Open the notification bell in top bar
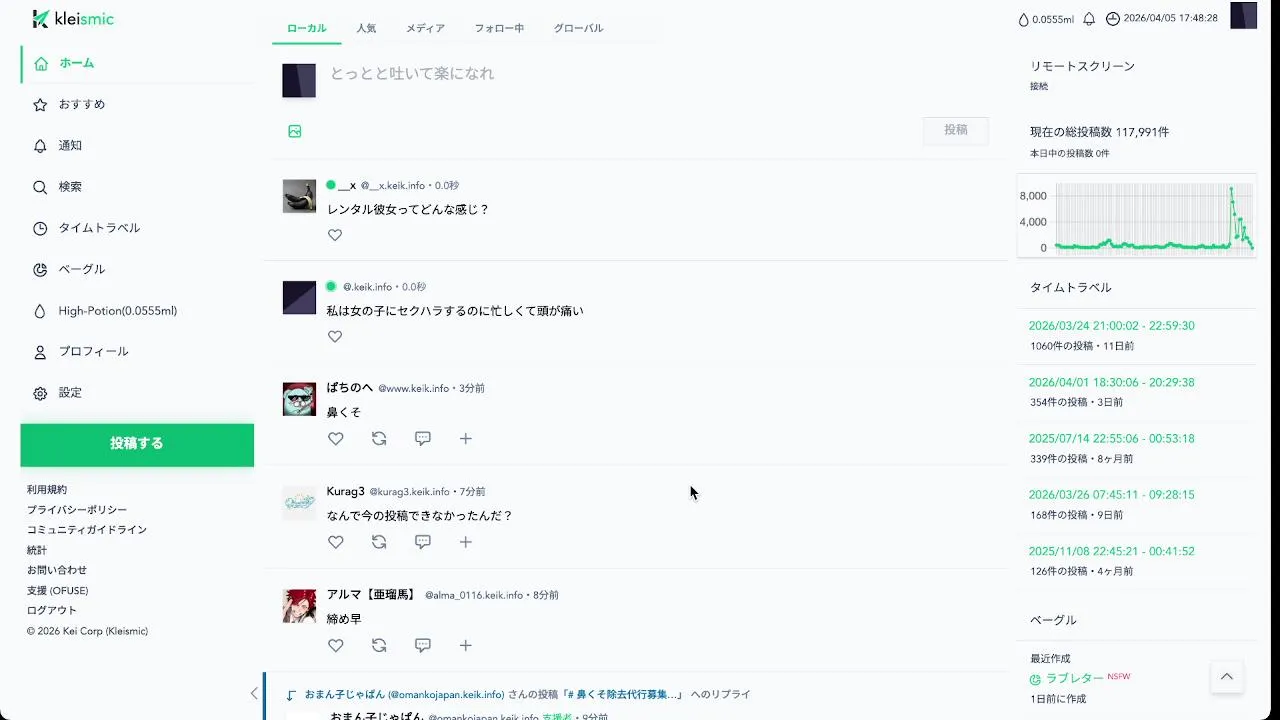1280x720 pixels. pyautogui.click(x=1089, y=19)
